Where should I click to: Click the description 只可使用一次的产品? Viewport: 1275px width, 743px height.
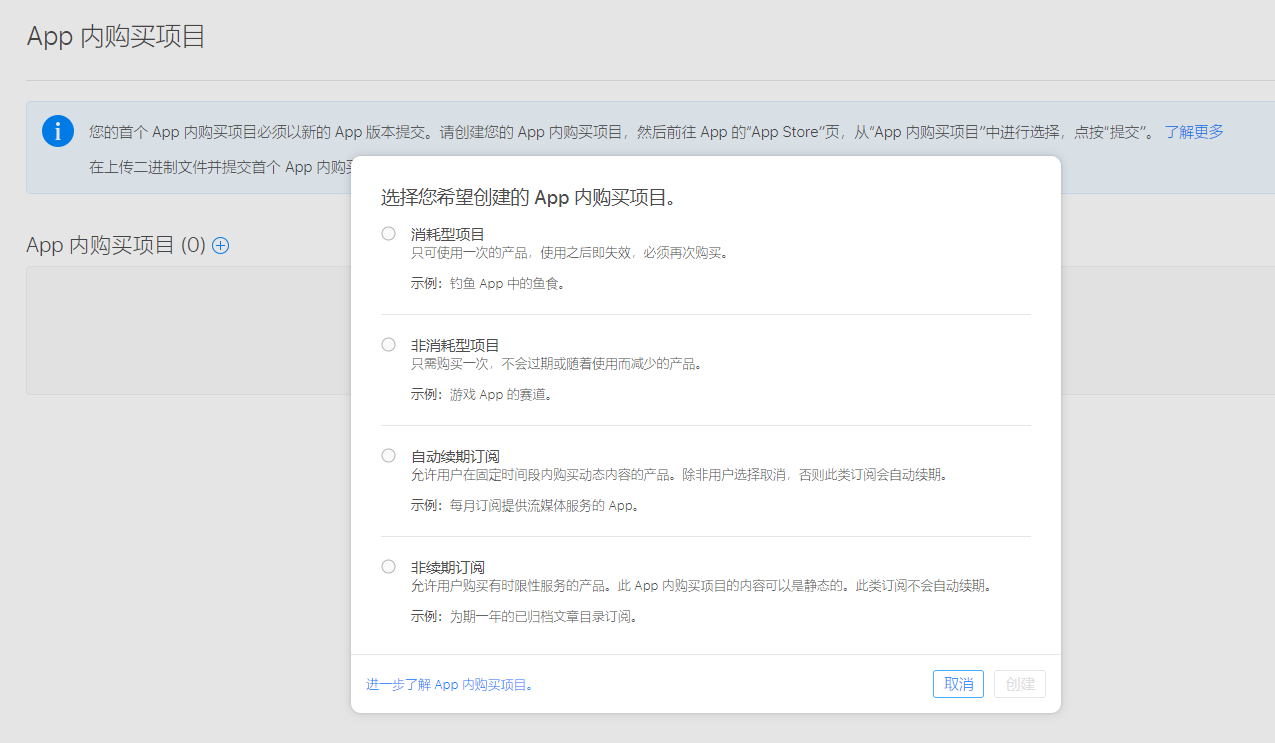570,253
